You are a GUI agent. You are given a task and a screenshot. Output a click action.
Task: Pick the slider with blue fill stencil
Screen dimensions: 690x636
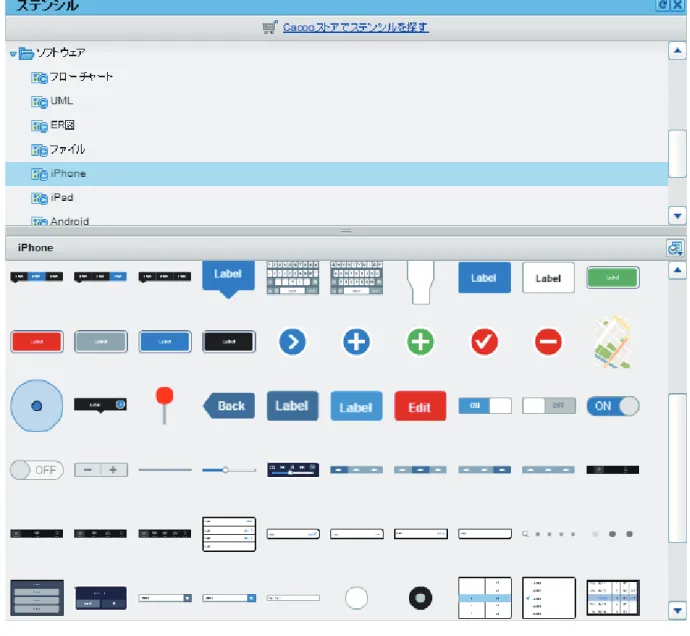pos(229,470)
